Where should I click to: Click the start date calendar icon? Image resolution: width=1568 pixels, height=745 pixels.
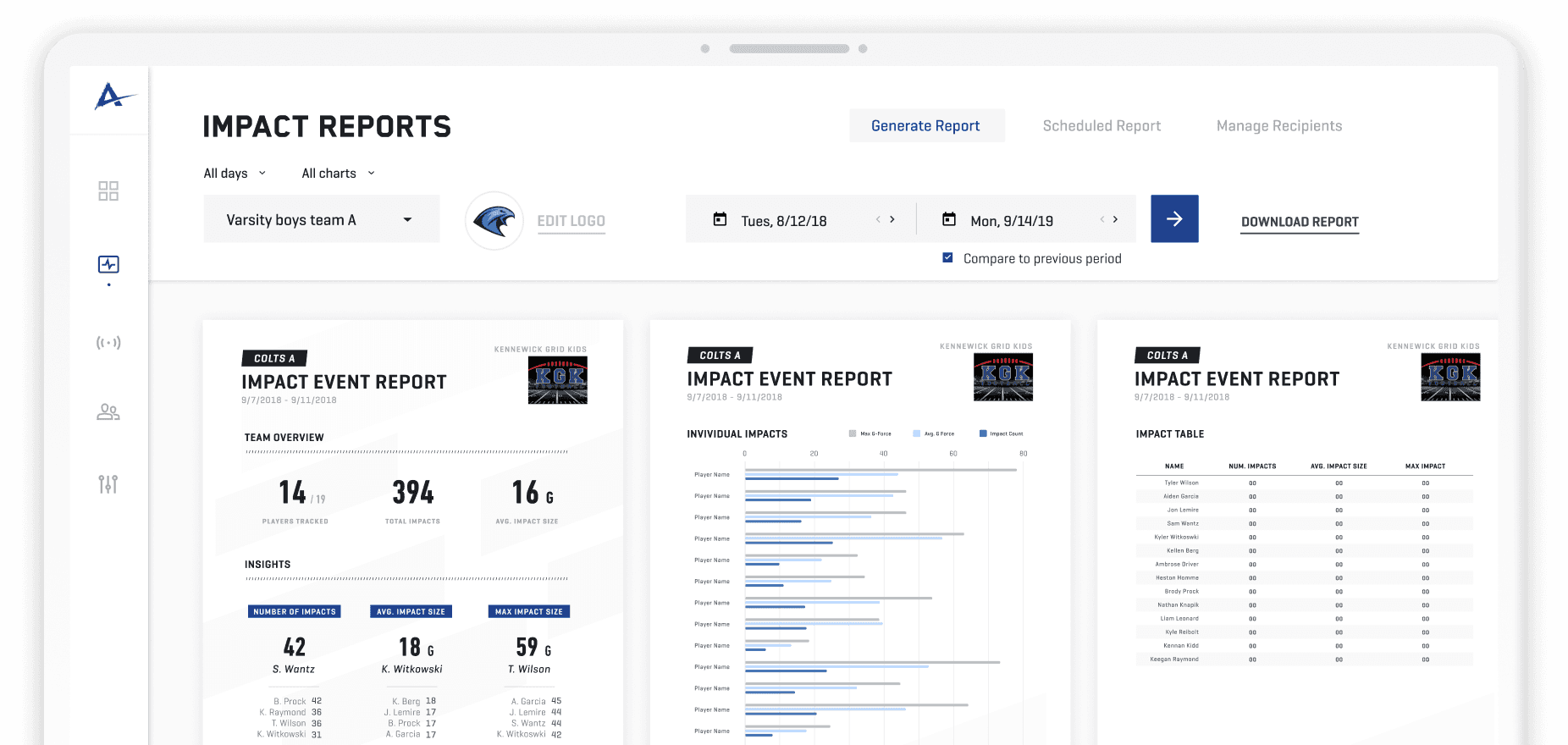pyautogui.click(x=720, y=220)
